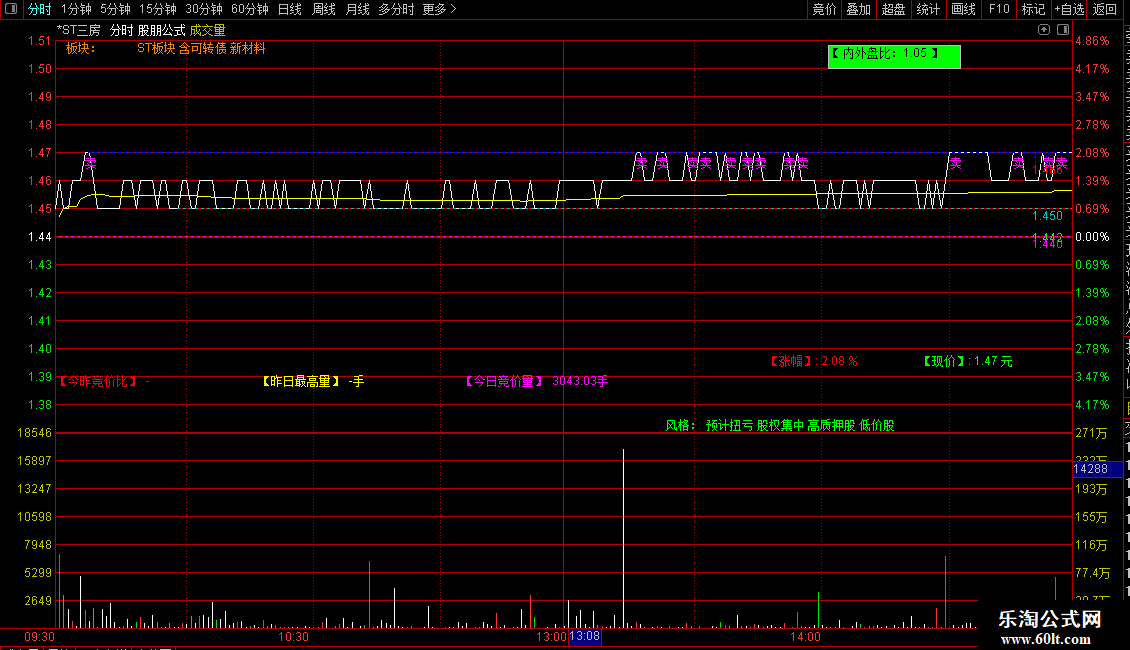This screenshot has height=650, width=1130.
Task: Switch to 30分钟 chart period
Action: [204, 9]
